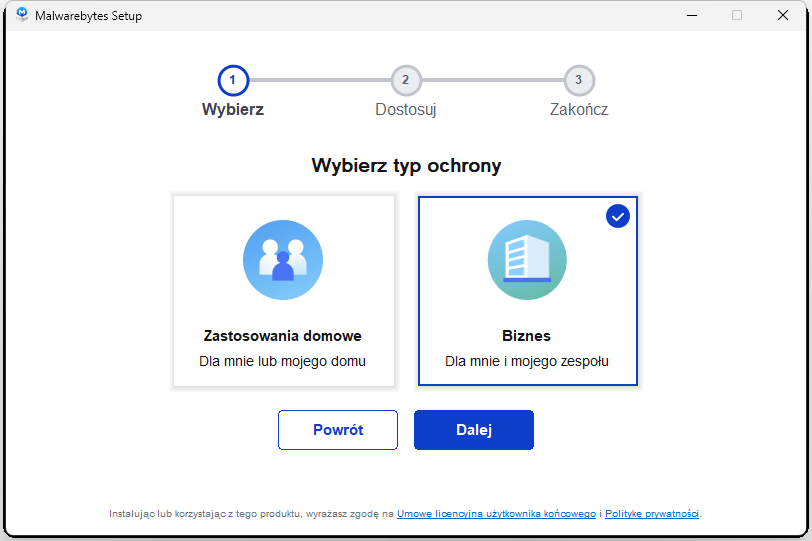Choose the Zastosowania domowe protection card

click(x=283, y=291)
